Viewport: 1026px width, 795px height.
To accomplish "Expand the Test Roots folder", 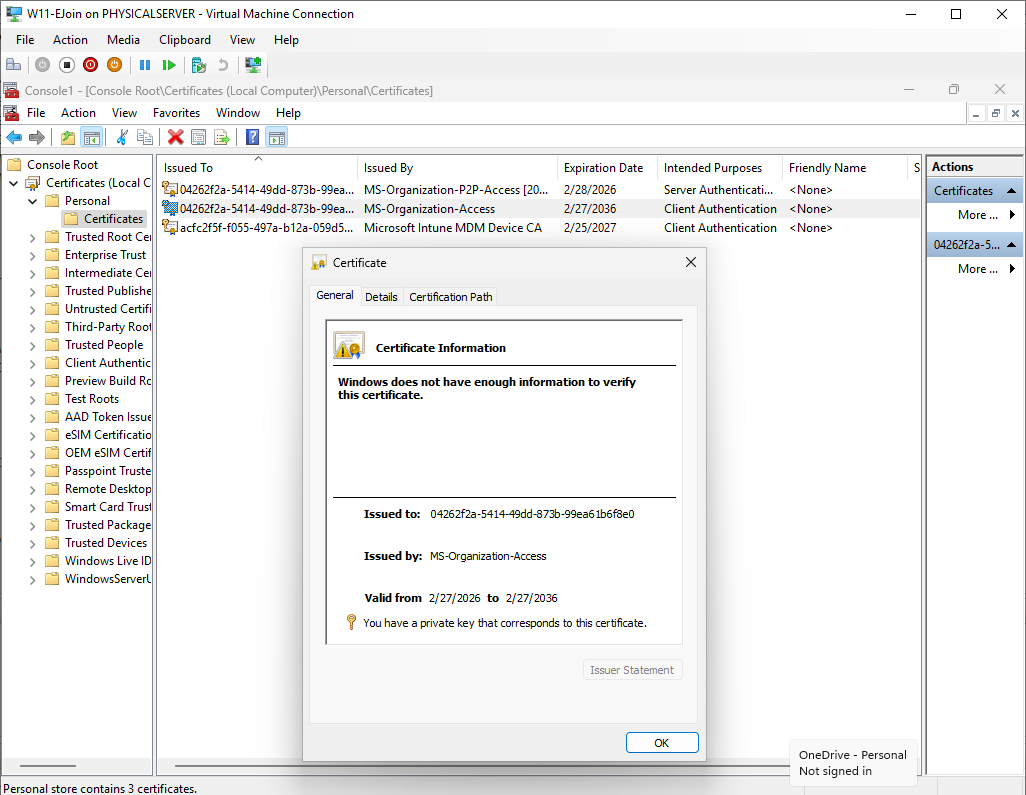I will pos(33,400).
